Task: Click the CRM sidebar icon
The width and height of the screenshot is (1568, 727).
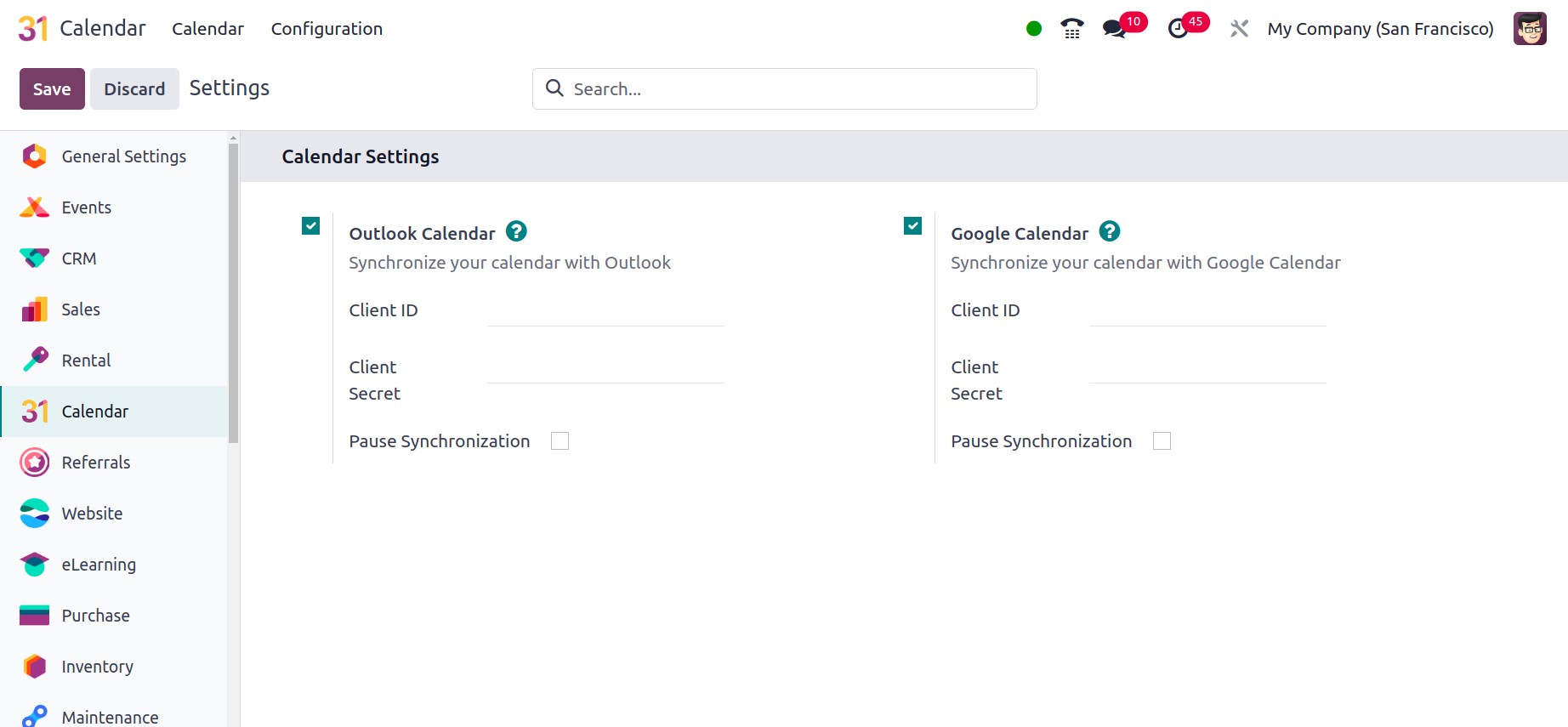Action: coord(34,258)
